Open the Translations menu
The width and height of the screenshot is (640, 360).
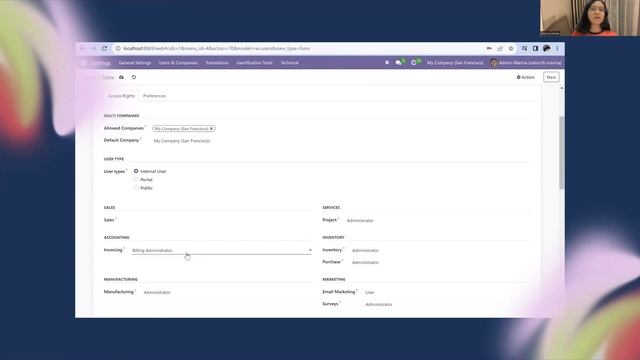(217, 62)
